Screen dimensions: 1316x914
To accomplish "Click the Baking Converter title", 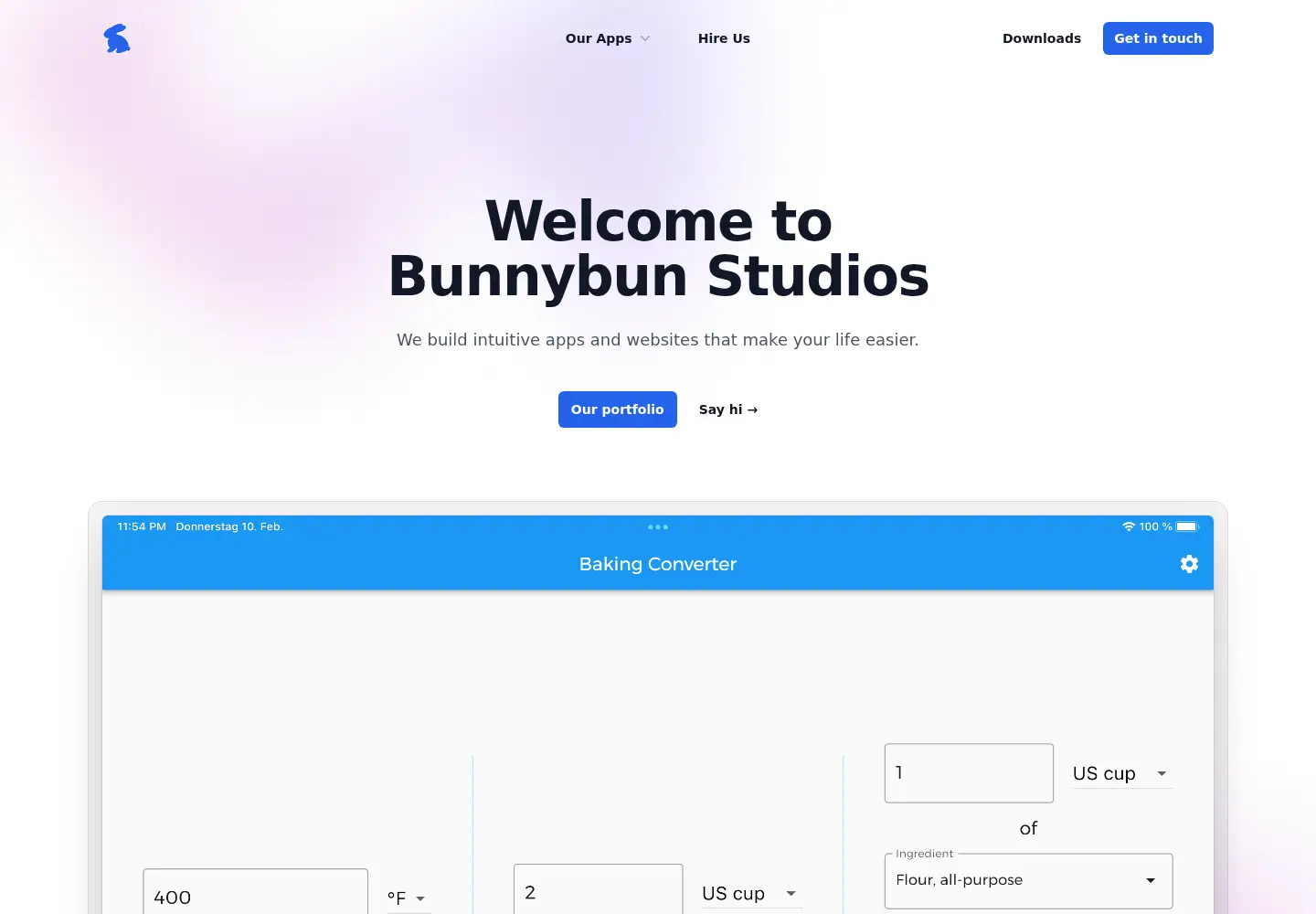I will click(658, 564).
